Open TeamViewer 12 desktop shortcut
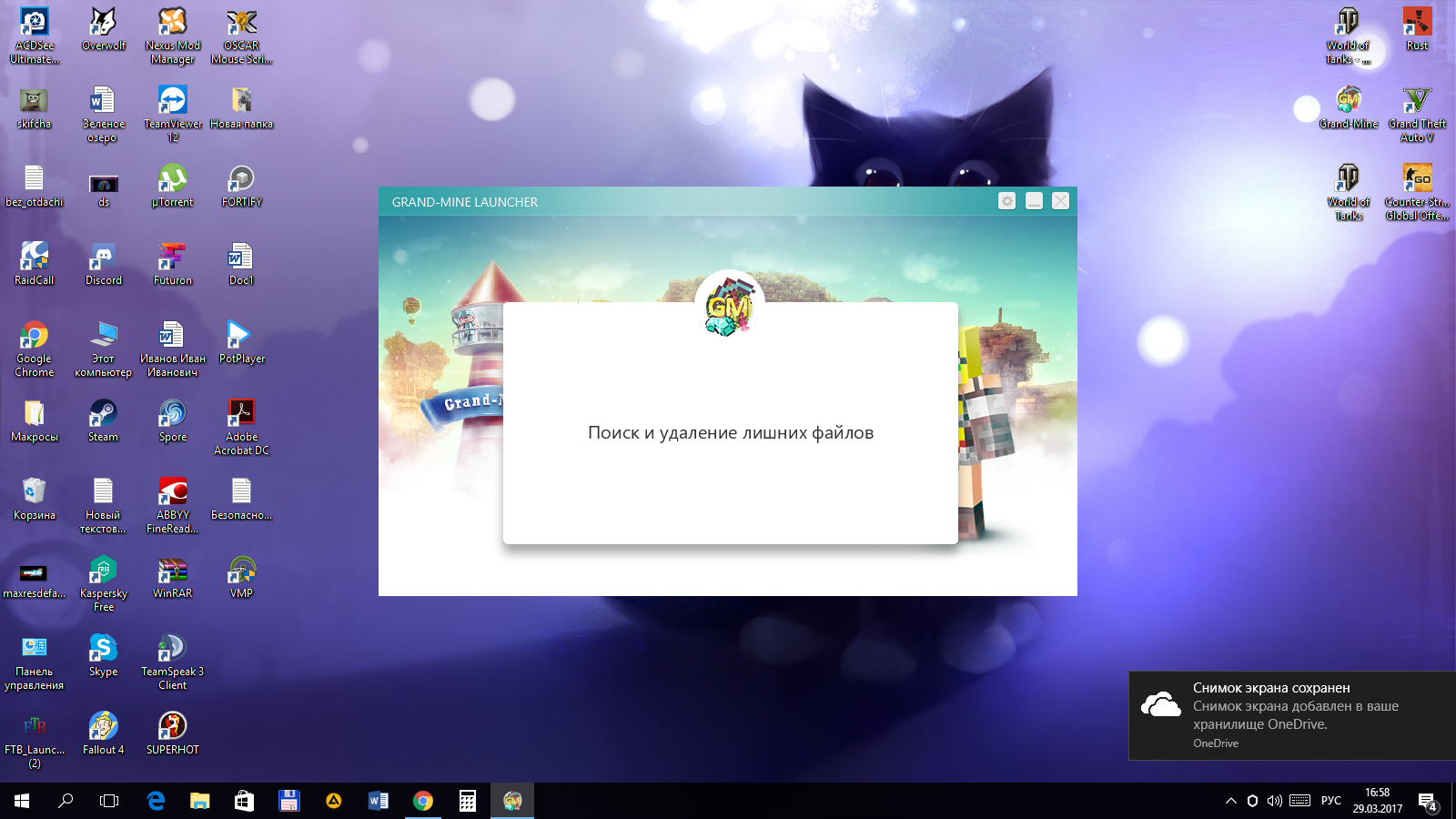 click(x=173, y=115)
